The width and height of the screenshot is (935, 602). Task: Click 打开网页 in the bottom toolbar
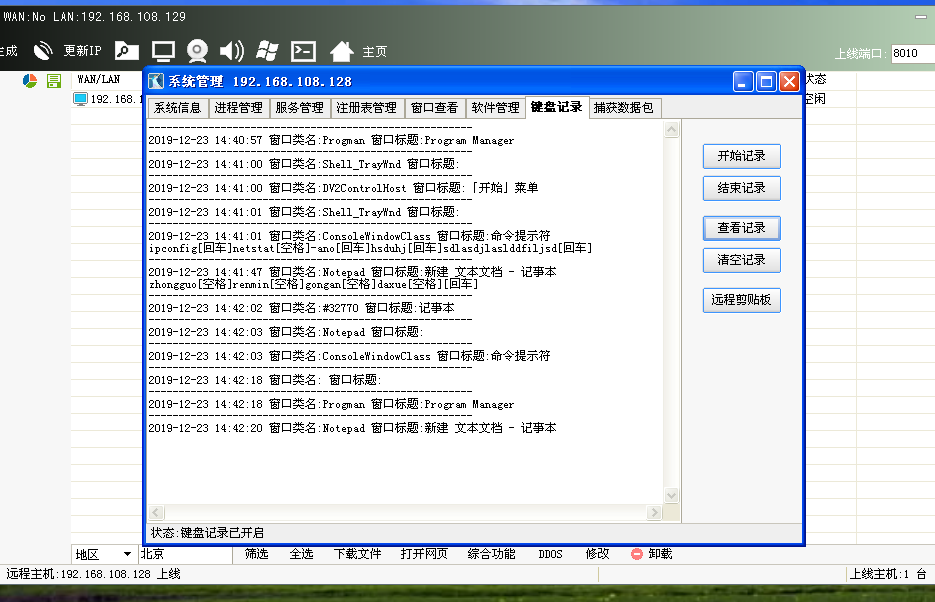point(424,554)
